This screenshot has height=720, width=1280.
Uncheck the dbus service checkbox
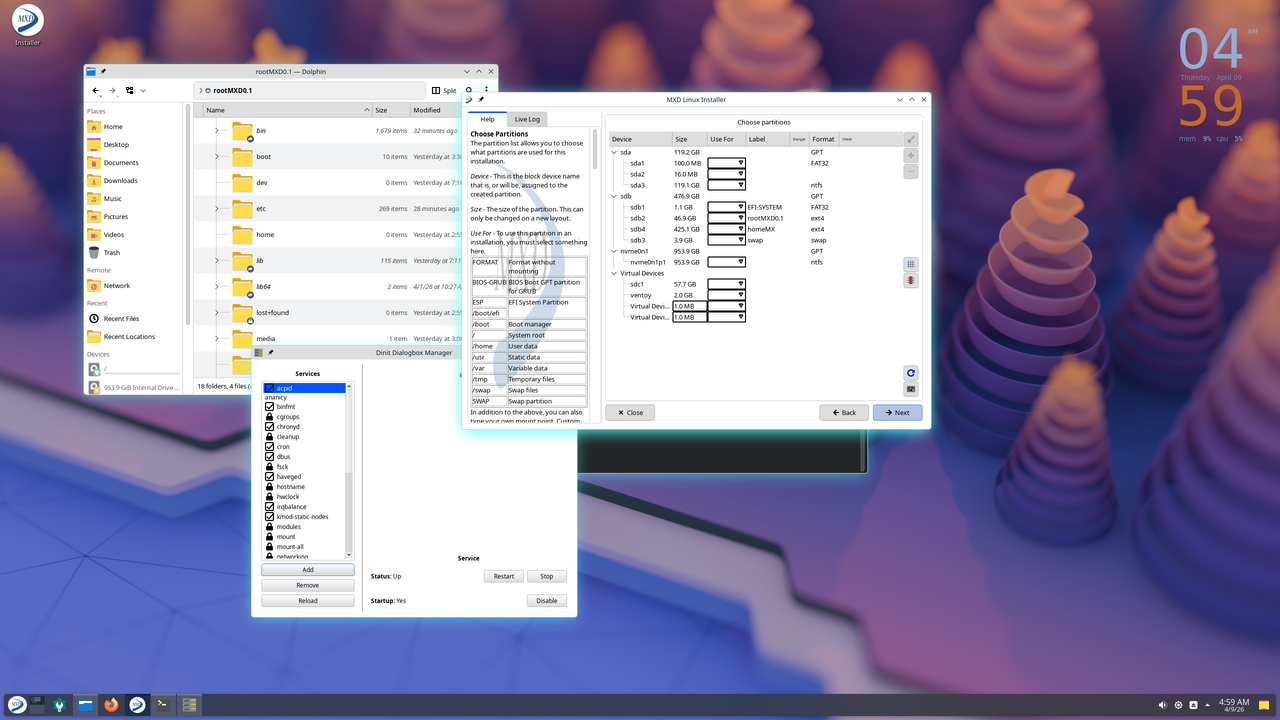pos(270,456)
